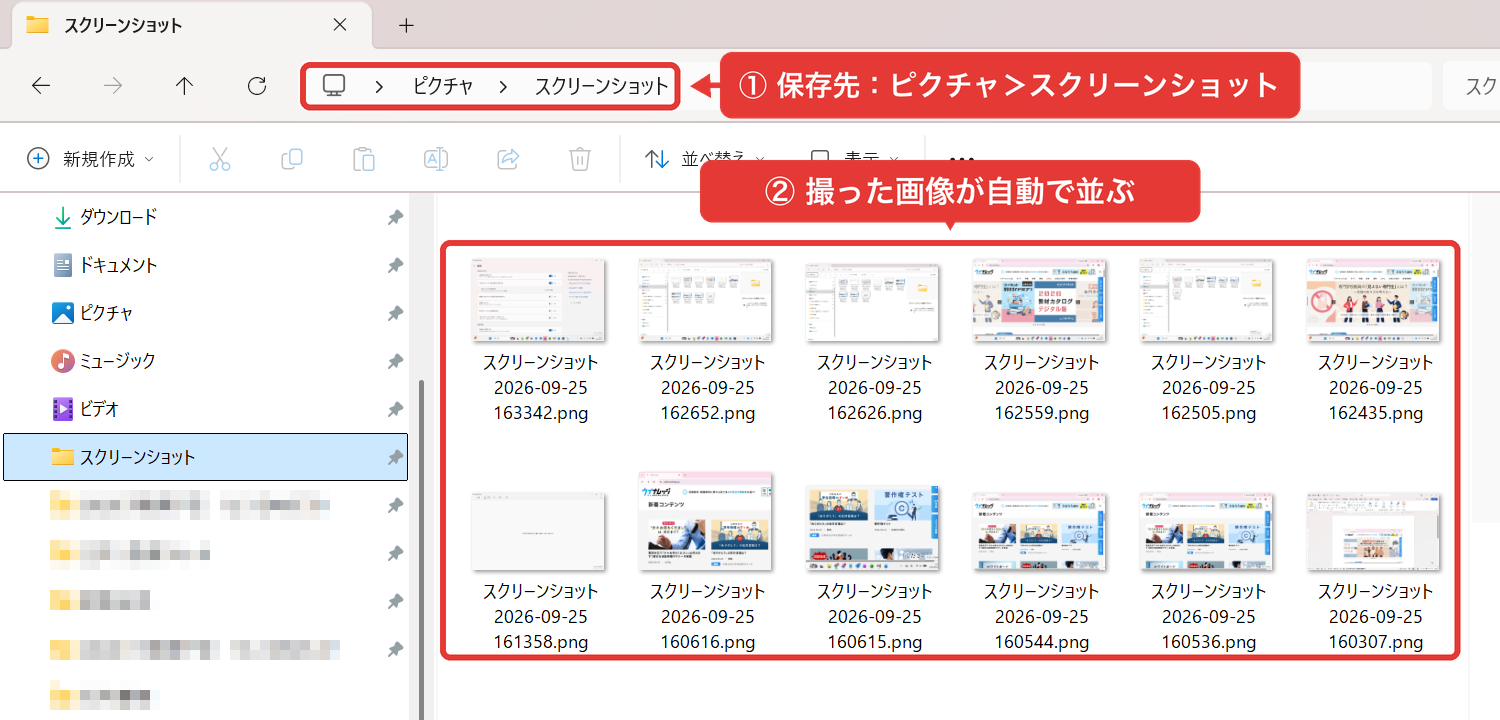Select the スクリーンショット window tab
1500x720 pixels.
[x=190, y=25]
